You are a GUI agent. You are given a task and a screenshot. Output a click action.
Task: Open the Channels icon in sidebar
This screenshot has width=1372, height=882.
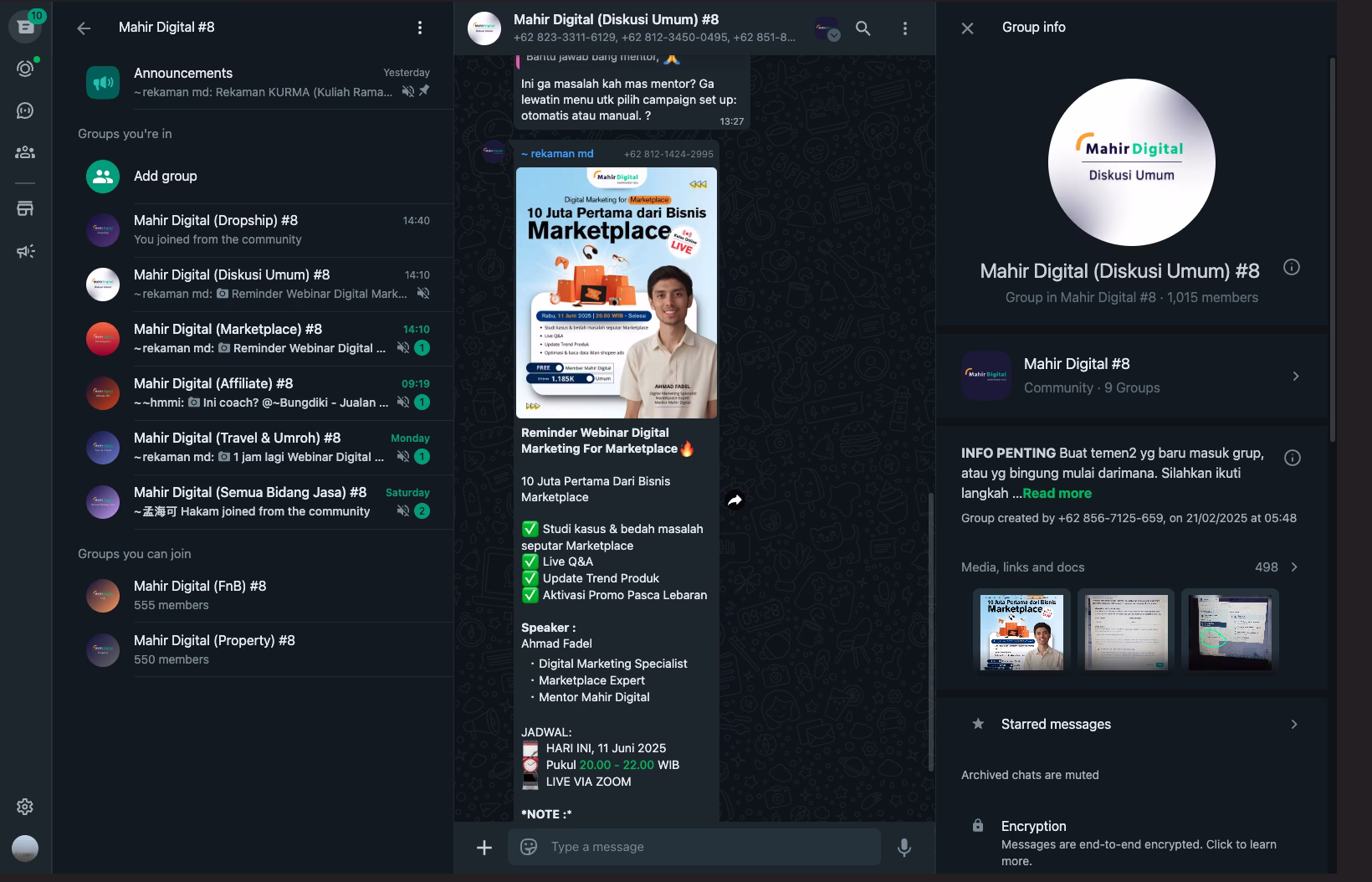(25, 110)
